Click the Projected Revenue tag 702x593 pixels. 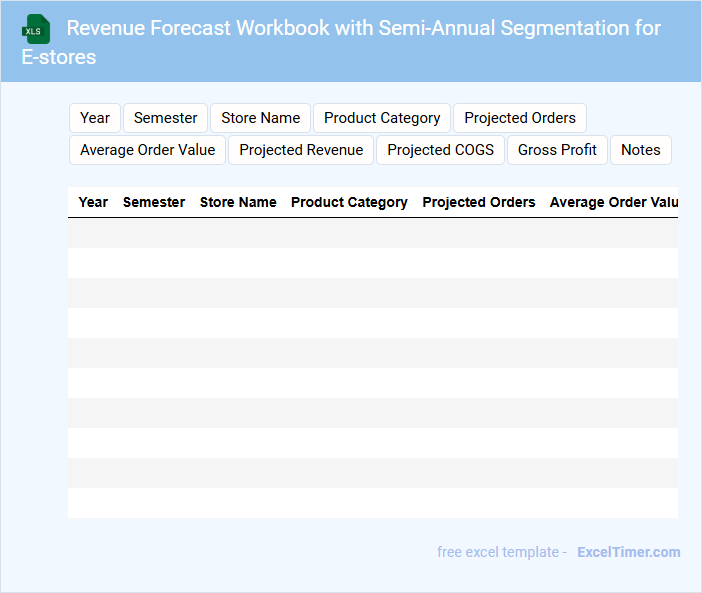[x=301, y=150]
